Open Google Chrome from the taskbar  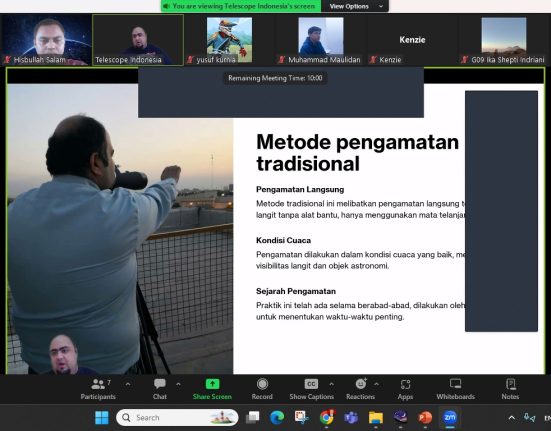326,417
